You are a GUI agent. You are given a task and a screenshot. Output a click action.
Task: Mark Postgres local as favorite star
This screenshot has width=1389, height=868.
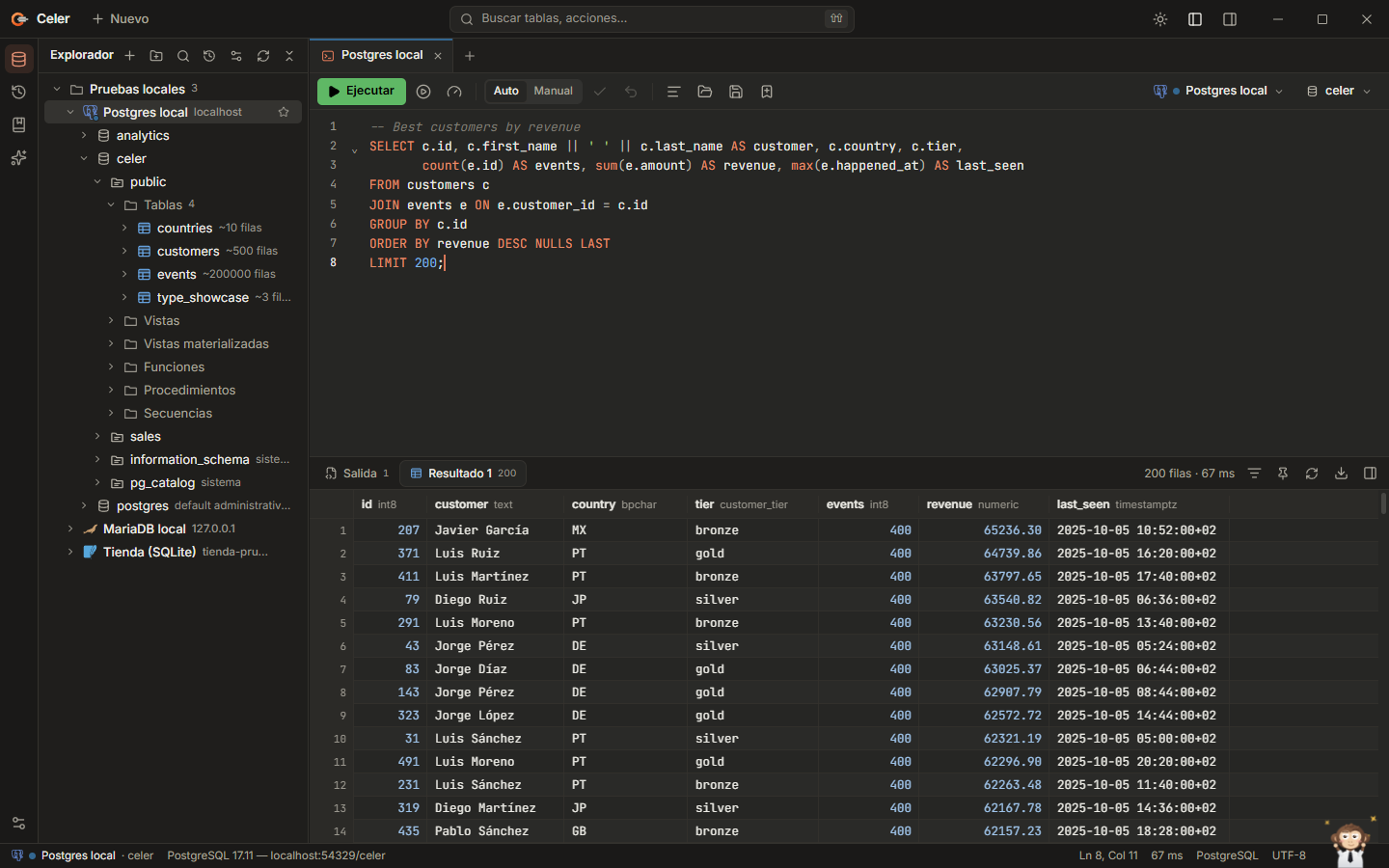click(x=284, y=112)
